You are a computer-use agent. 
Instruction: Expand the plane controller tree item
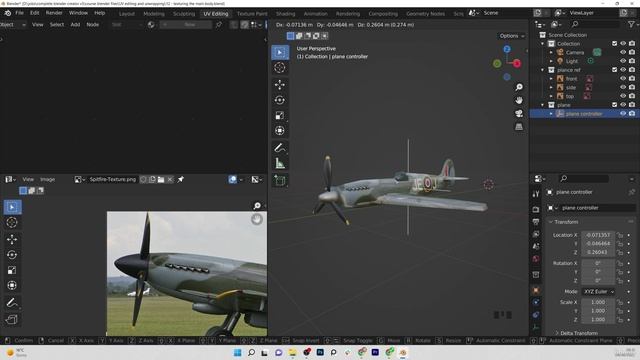[x=551, y=113]
